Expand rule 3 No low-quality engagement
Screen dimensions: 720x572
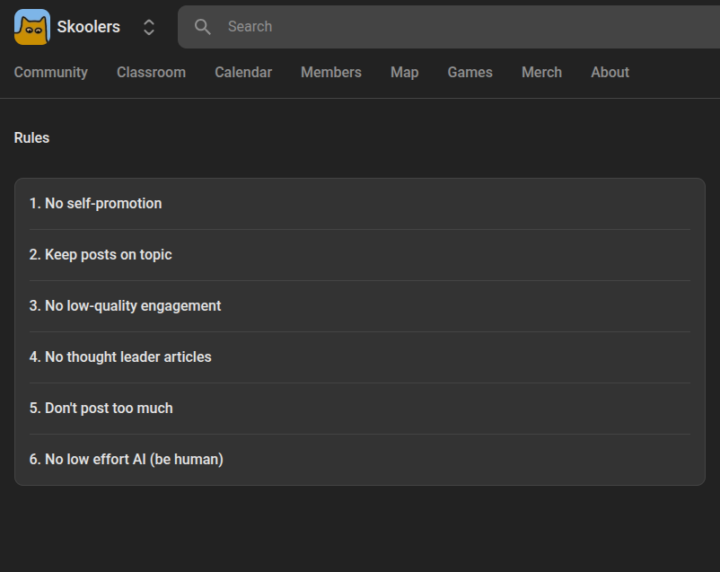coord(125,306)
